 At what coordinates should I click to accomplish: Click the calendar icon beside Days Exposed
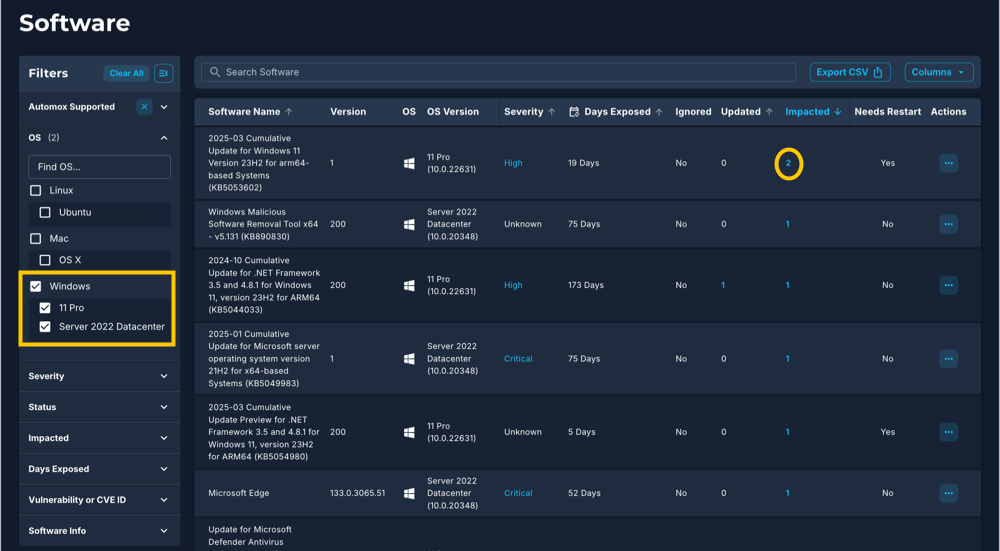tap(573, 112)
